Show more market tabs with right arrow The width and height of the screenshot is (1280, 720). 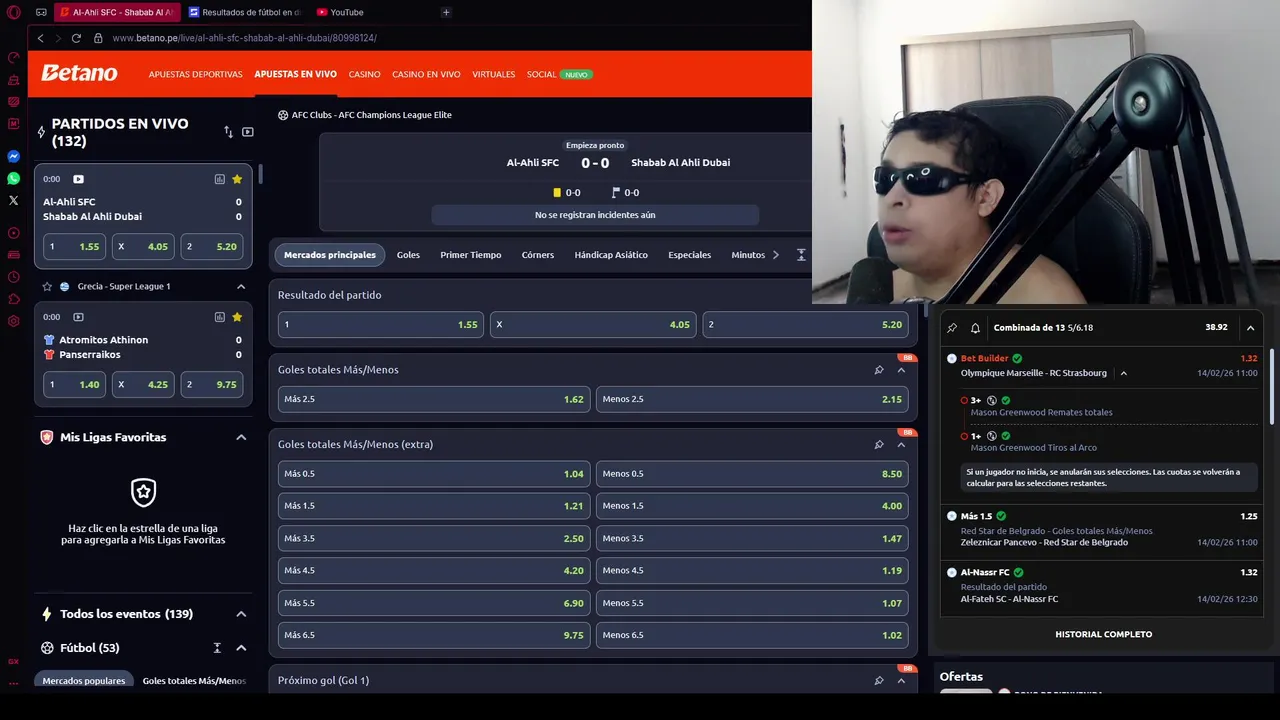tap(776, 255)
